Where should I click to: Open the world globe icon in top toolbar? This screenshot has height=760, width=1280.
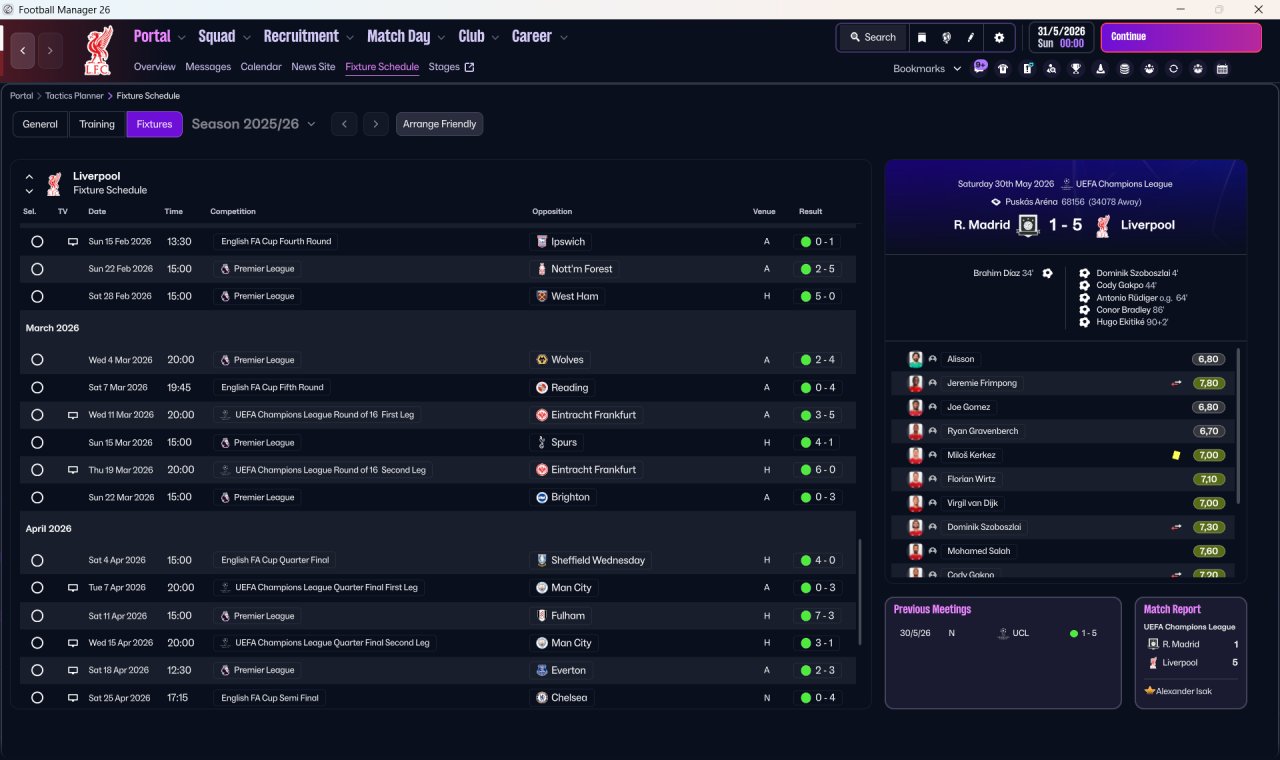946,38
